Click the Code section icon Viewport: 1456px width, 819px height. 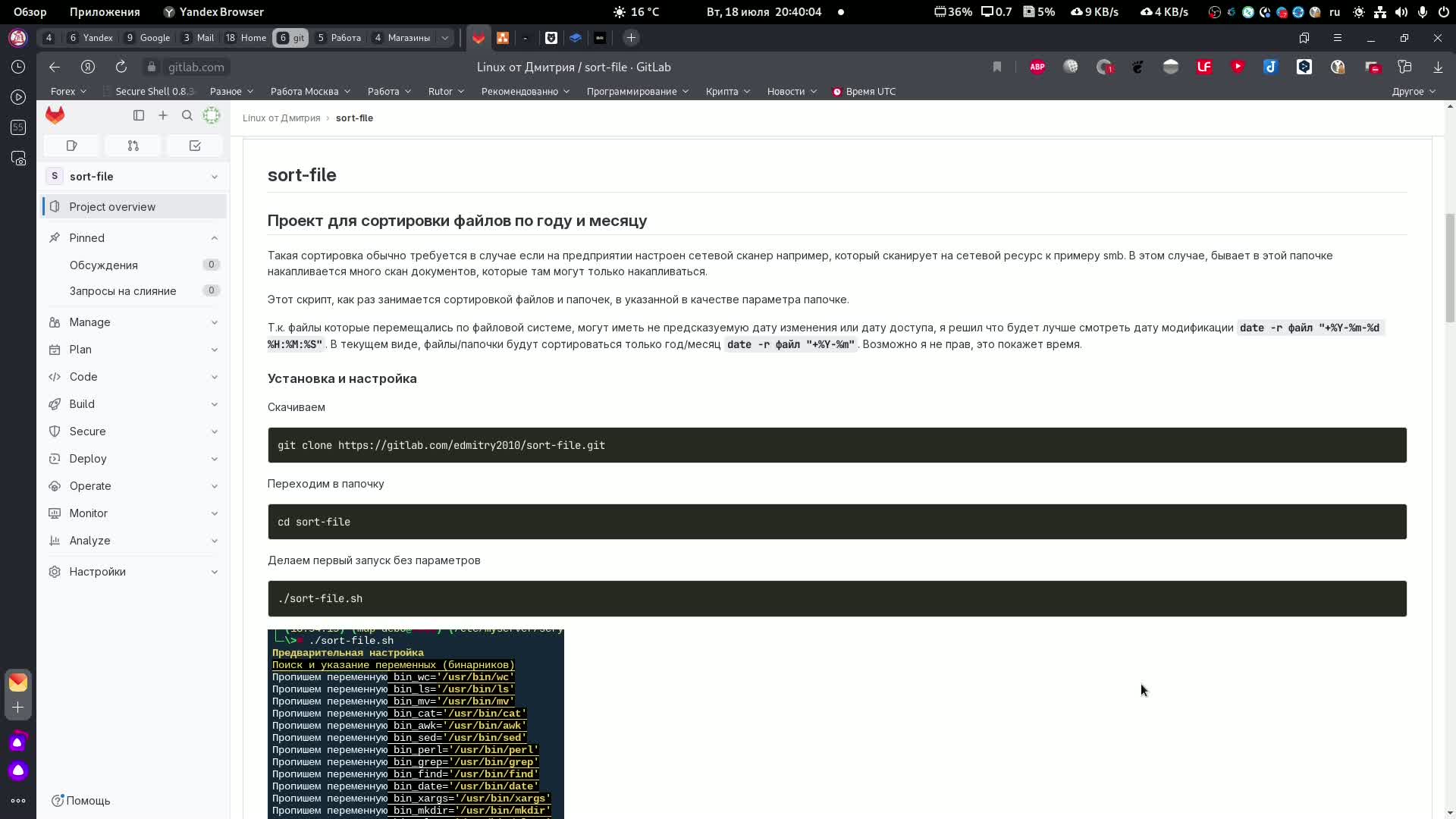(54, 377)
